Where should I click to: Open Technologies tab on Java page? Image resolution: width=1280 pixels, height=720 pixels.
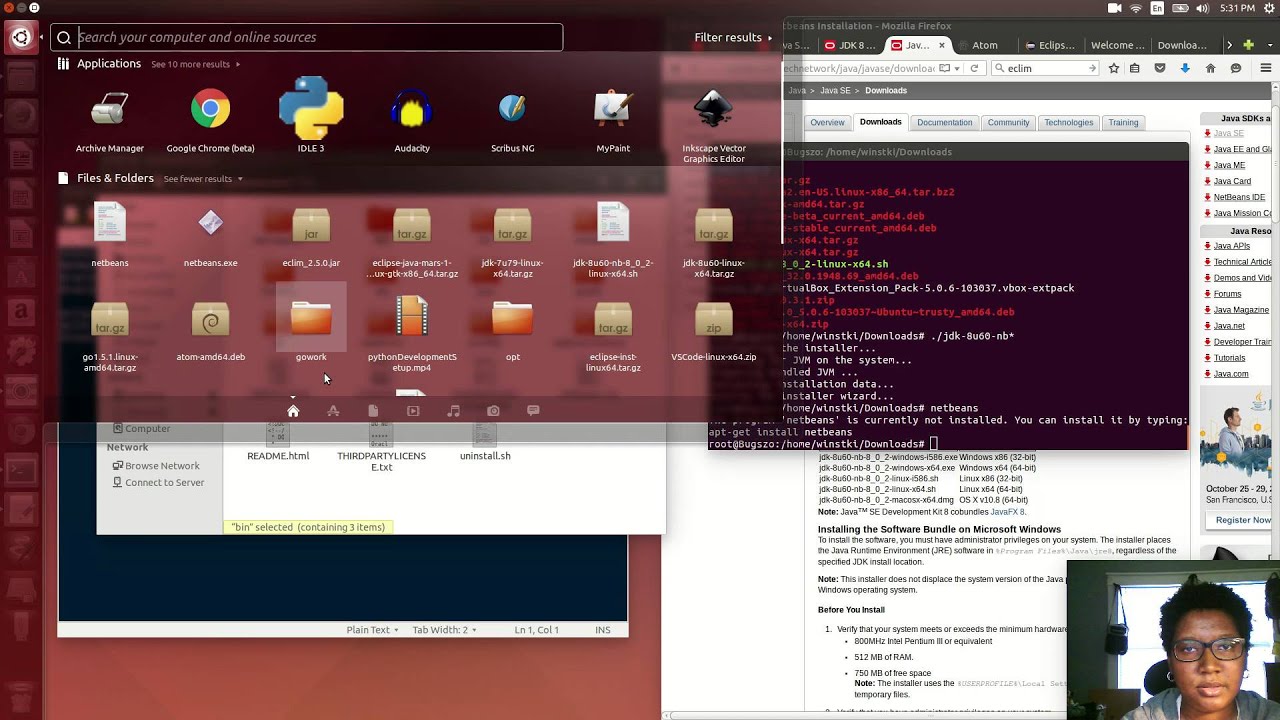[1068, 122]
